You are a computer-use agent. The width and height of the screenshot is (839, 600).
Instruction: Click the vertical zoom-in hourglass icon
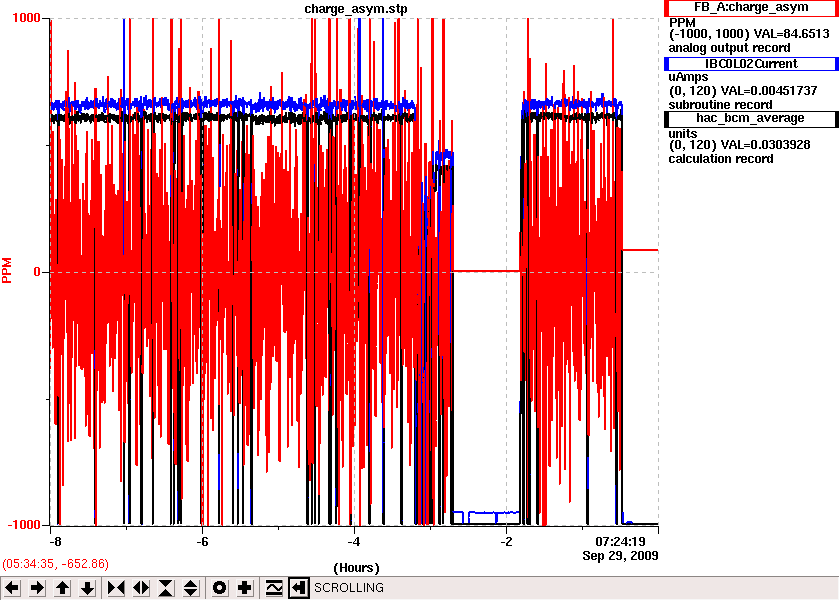[166, 588]
